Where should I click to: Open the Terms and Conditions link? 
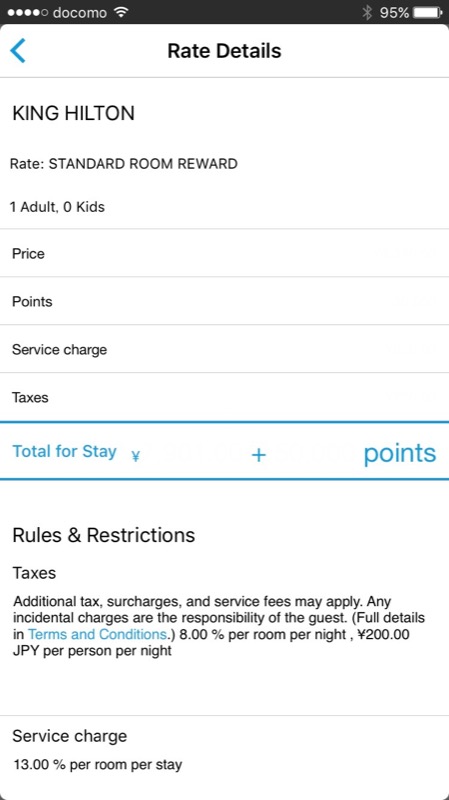(x=97, y=634)
